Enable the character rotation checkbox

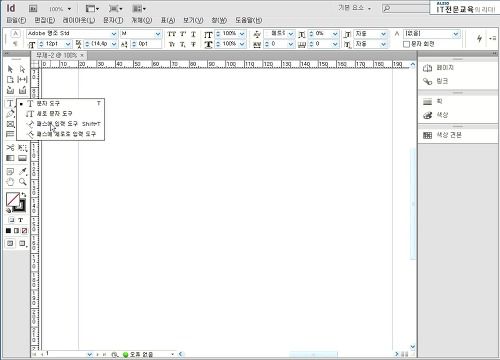pos(406,44)
